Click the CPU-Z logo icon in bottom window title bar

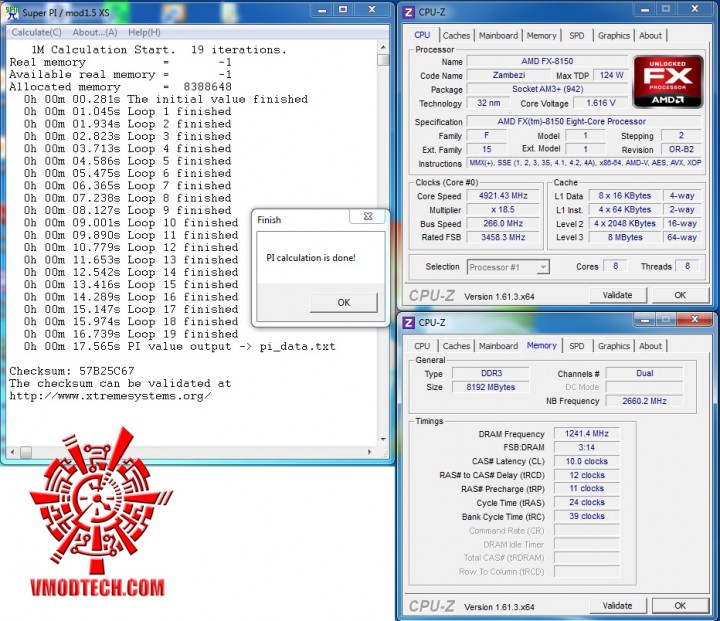point(408,322)
